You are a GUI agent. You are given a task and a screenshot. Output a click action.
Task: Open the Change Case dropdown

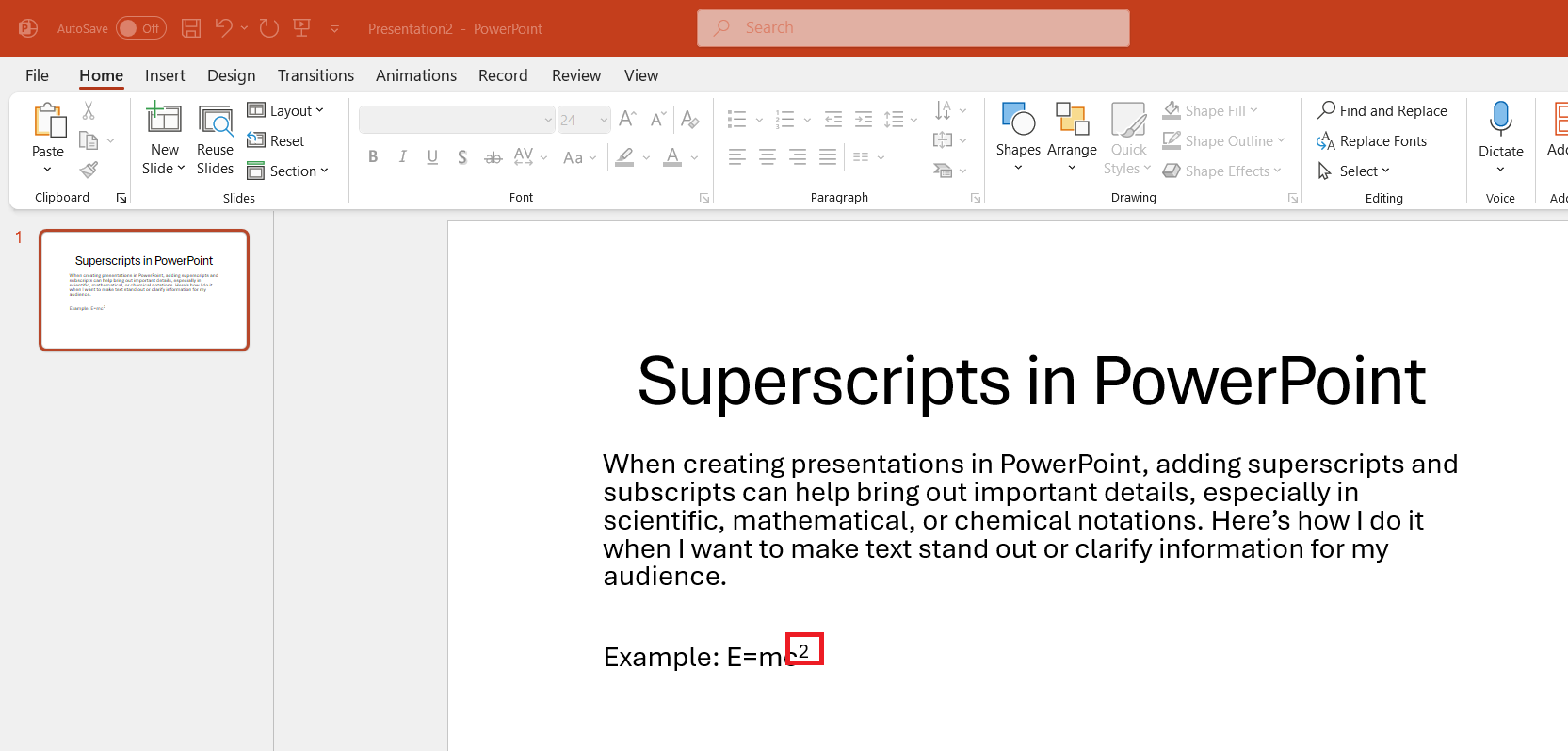(579, 157)
